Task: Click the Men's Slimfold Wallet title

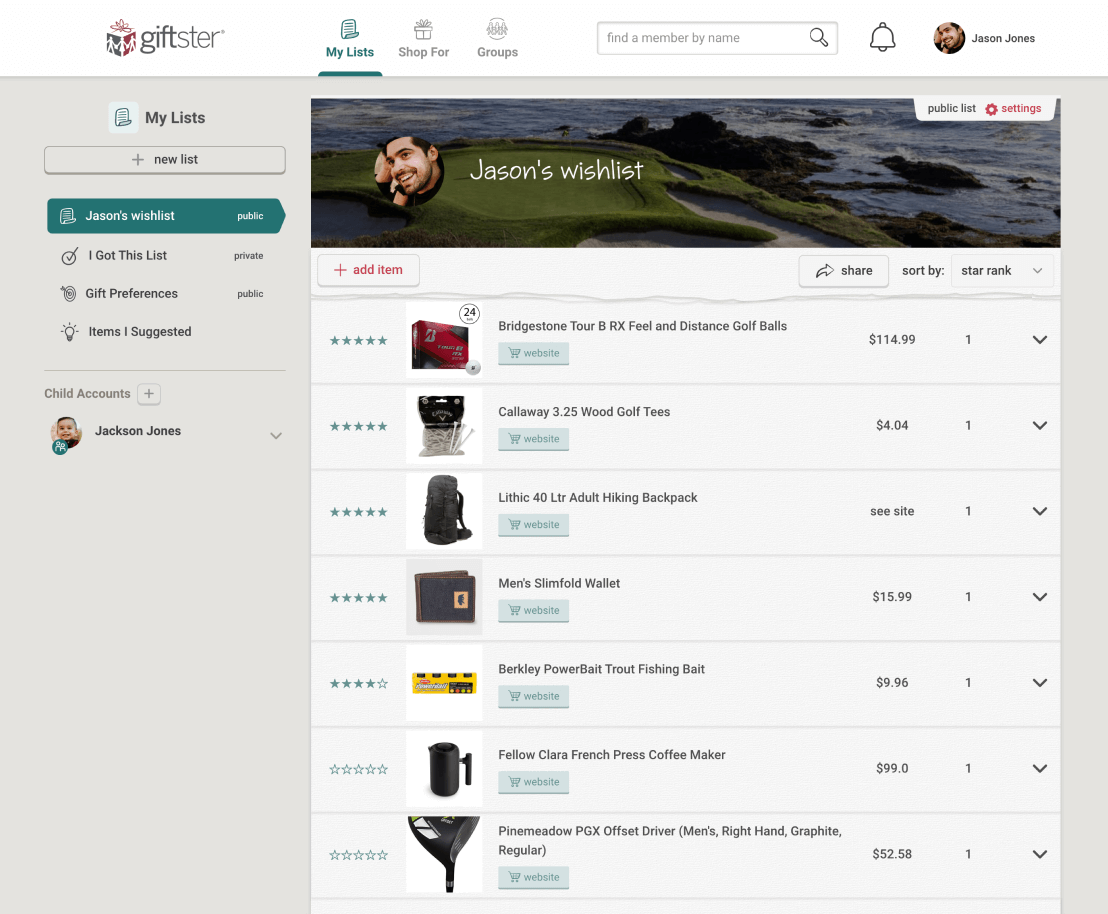Action: [559, 583]
